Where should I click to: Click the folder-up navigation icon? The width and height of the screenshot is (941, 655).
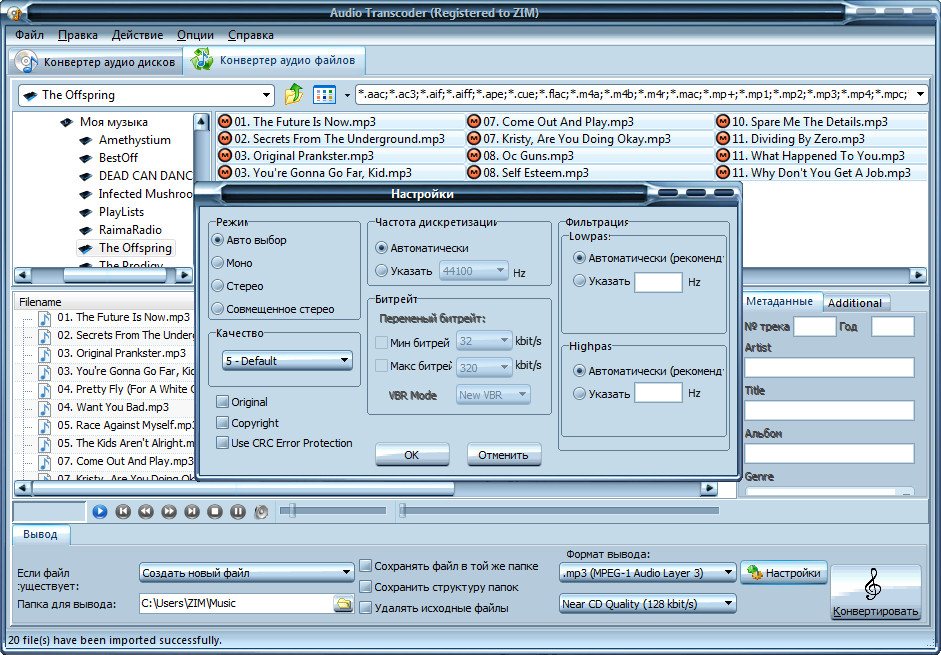coord(294,95)
